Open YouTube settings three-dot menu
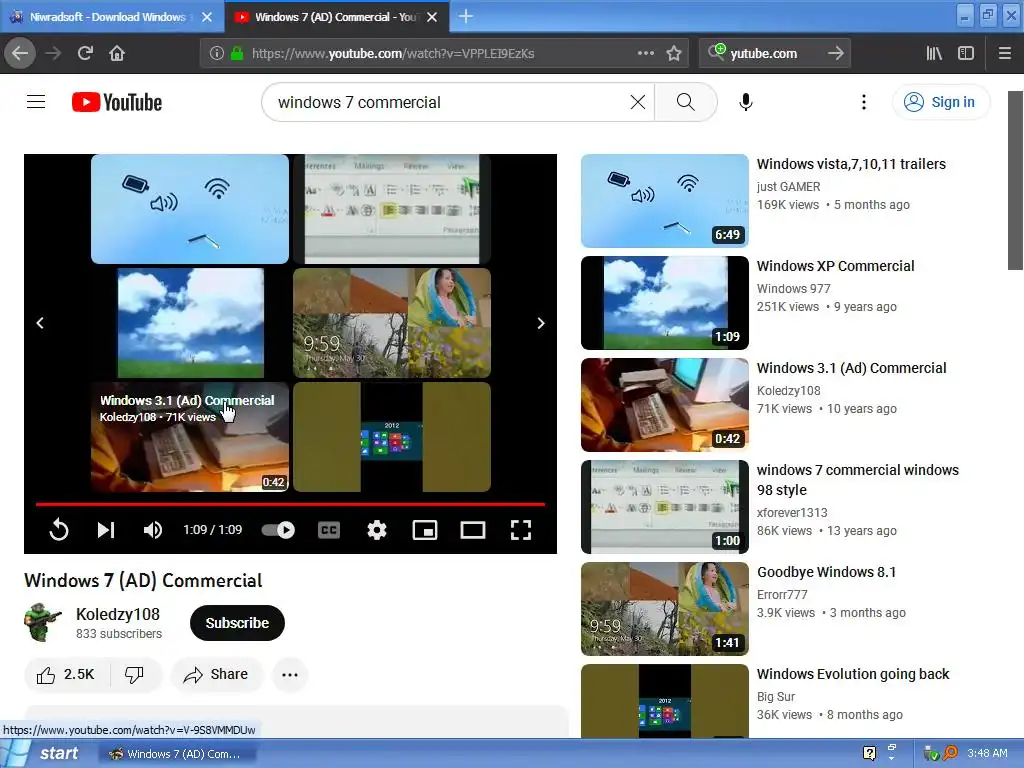 point(863,102)
